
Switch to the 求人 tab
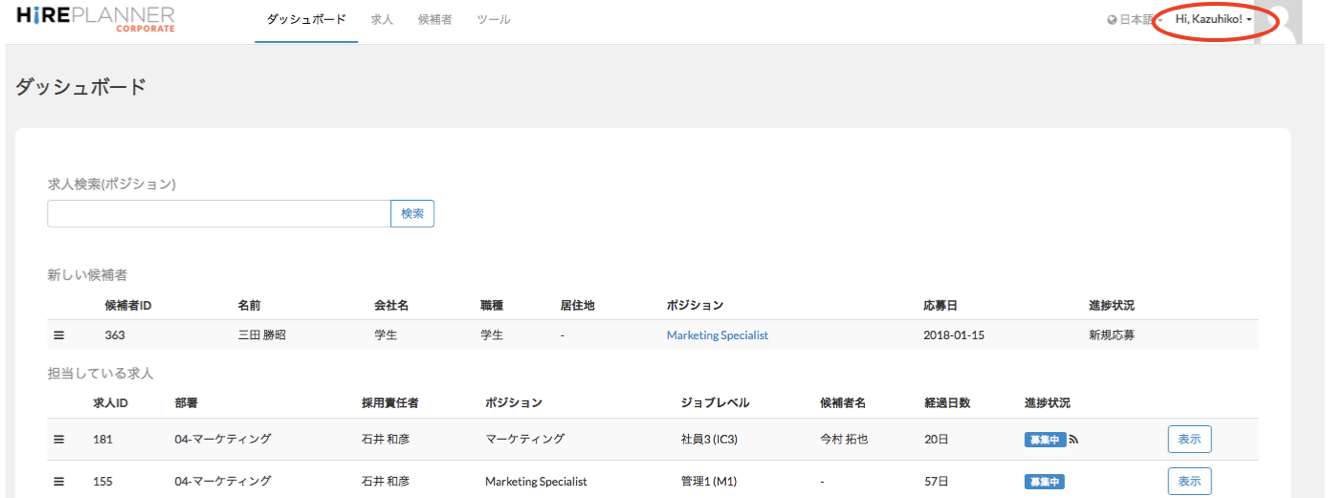pos(381,20)
